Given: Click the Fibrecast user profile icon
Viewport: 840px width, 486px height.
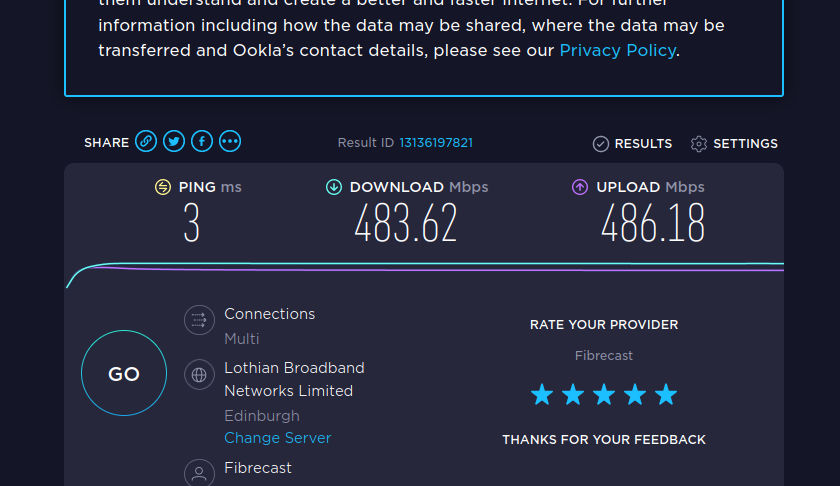Looking at the screenshot, I should (199, 473).
